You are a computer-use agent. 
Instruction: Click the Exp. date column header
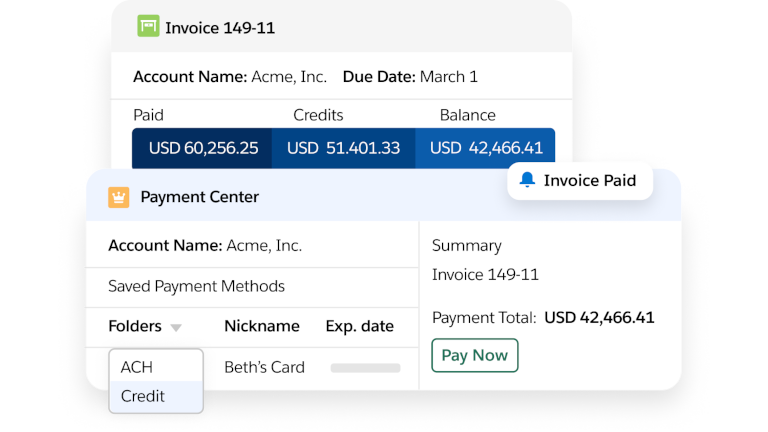(359, 326)
